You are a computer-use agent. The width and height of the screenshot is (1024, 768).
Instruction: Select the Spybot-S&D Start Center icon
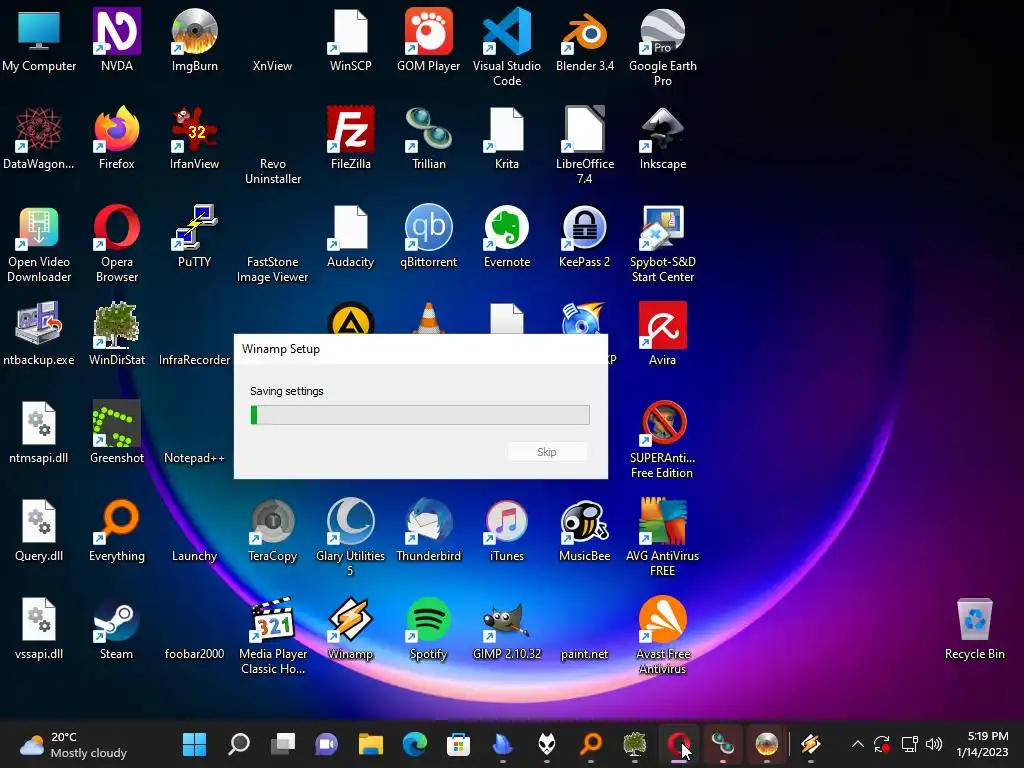click(662, 227)
